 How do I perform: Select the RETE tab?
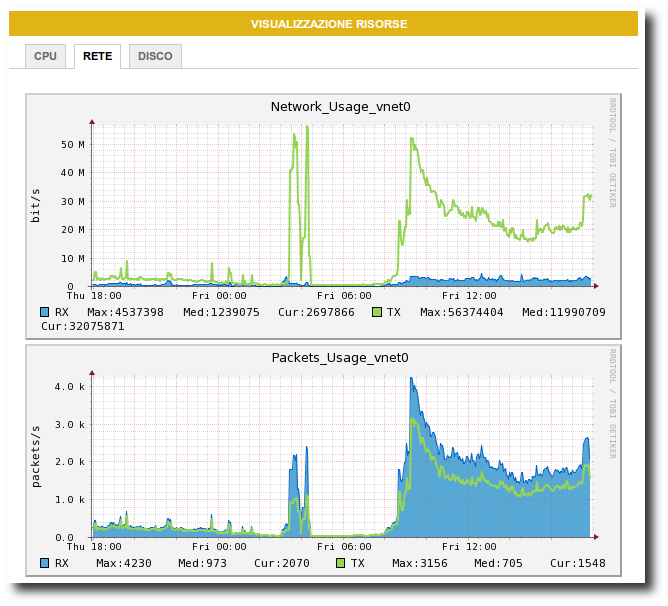point(98,56)
